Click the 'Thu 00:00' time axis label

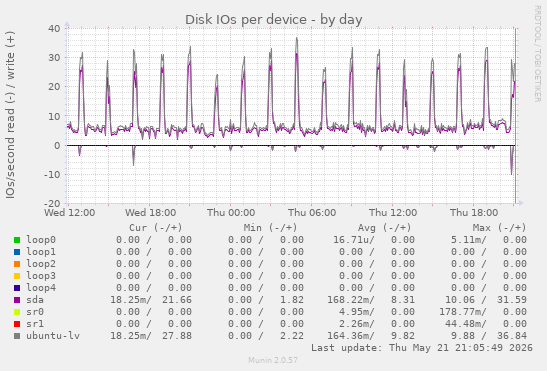click(231, 213)
